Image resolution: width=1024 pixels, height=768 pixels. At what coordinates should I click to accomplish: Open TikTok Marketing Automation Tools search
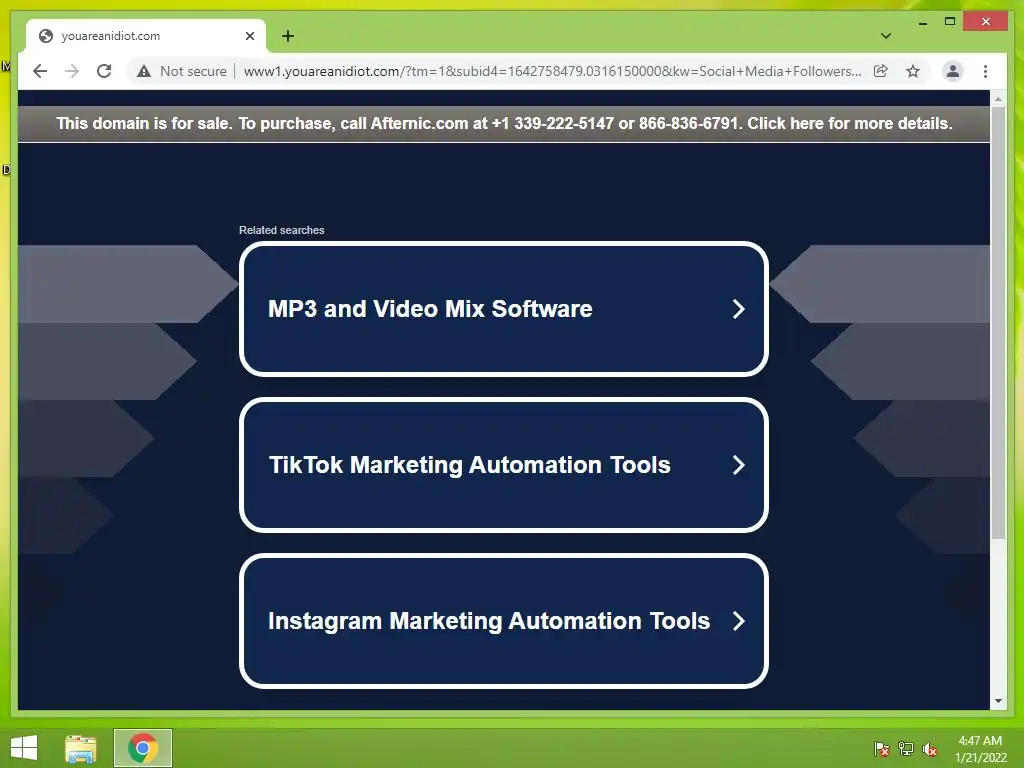pos(504,465)
